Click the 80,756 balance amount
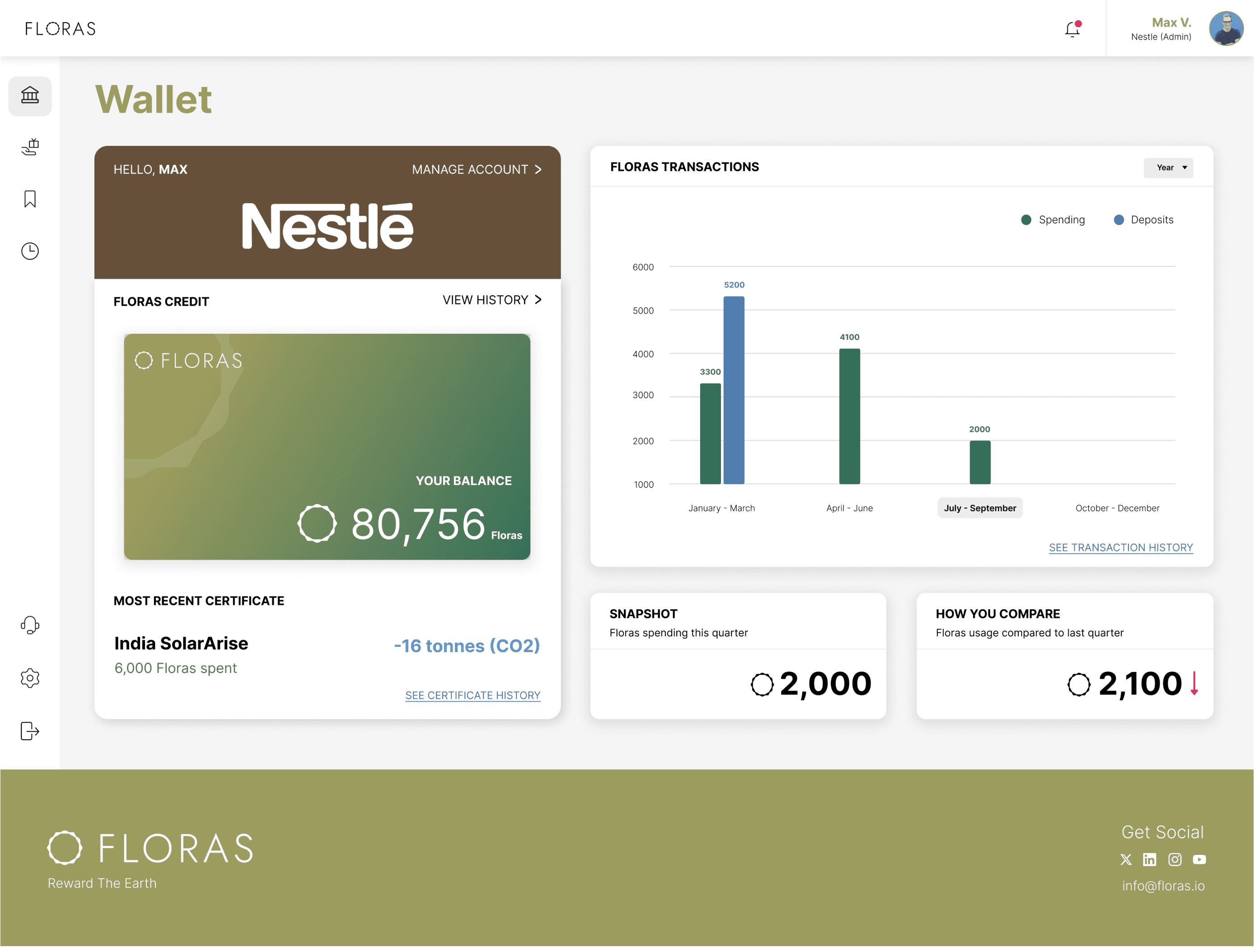1254x952 pixels. (x=418, y=524)
